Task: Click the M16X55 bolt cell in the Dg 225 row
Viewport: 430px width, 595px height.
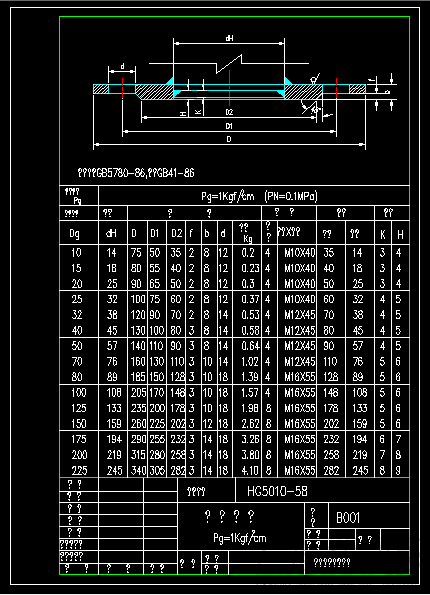Action: point(300,471)
